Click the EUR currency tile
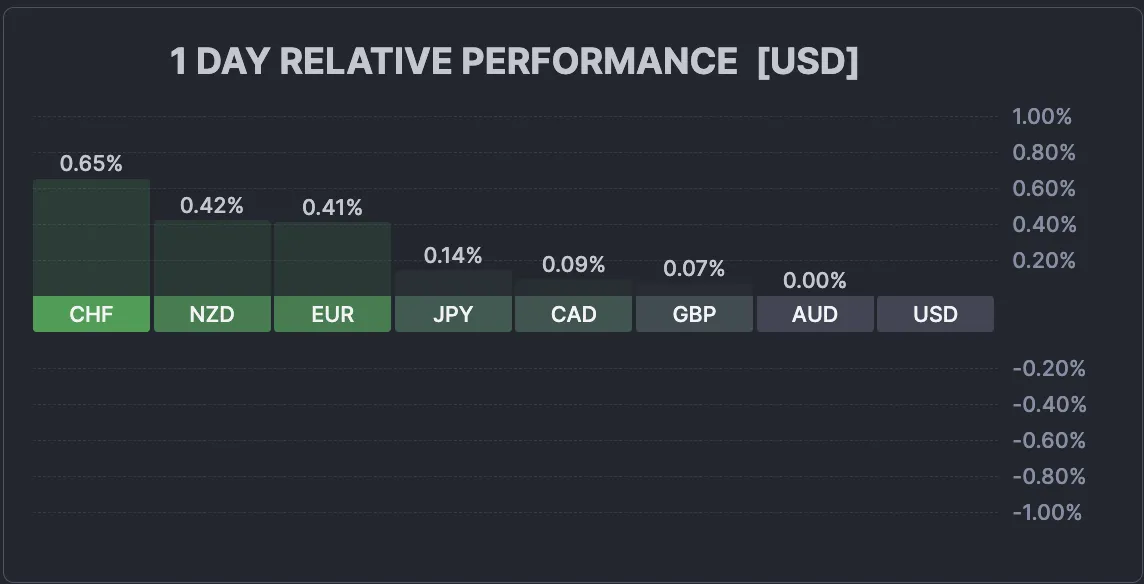The image size is (1144, 584). point(332,314)
